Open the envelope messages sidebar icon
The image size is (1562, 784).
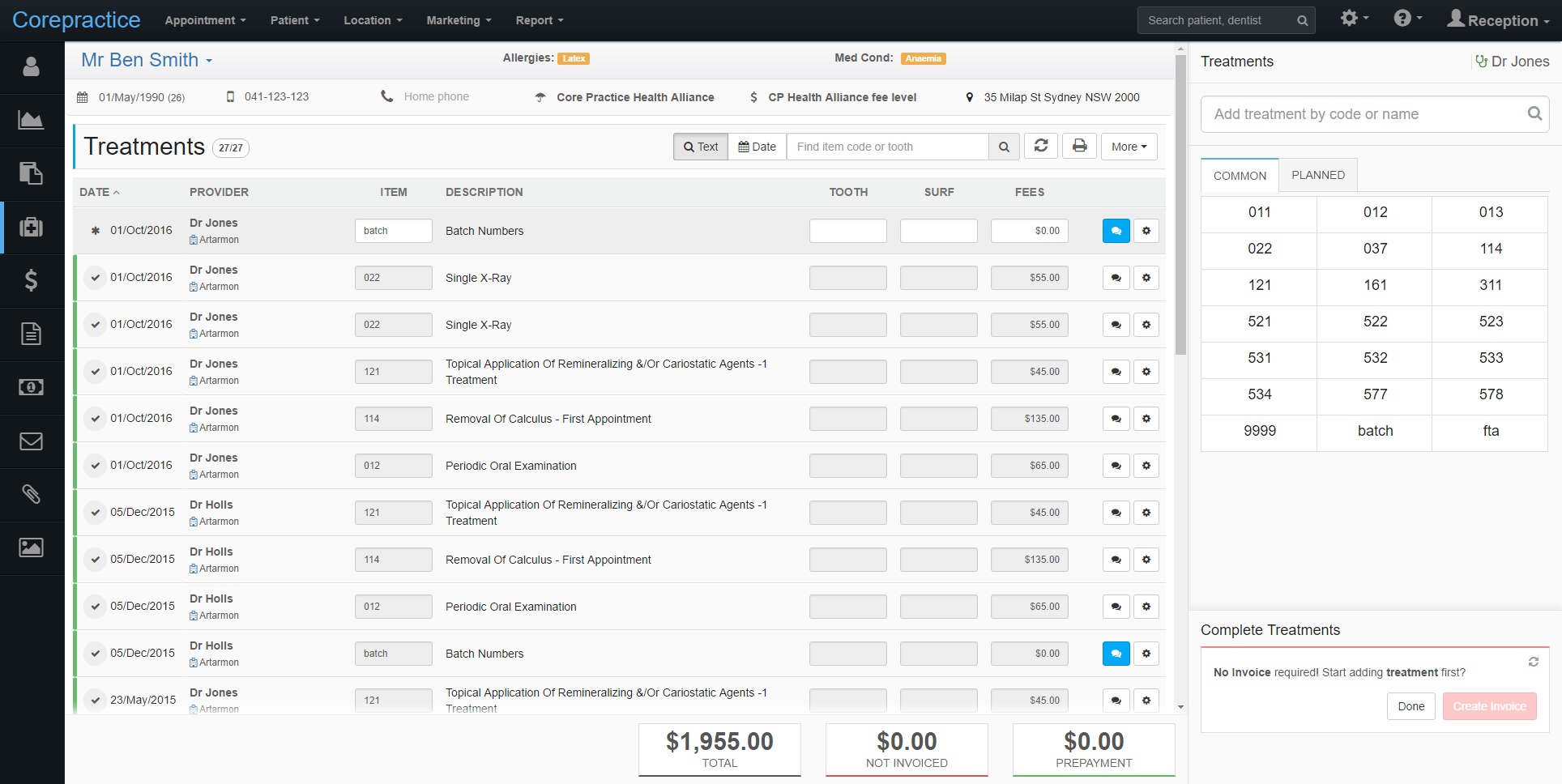click(31, 441)
